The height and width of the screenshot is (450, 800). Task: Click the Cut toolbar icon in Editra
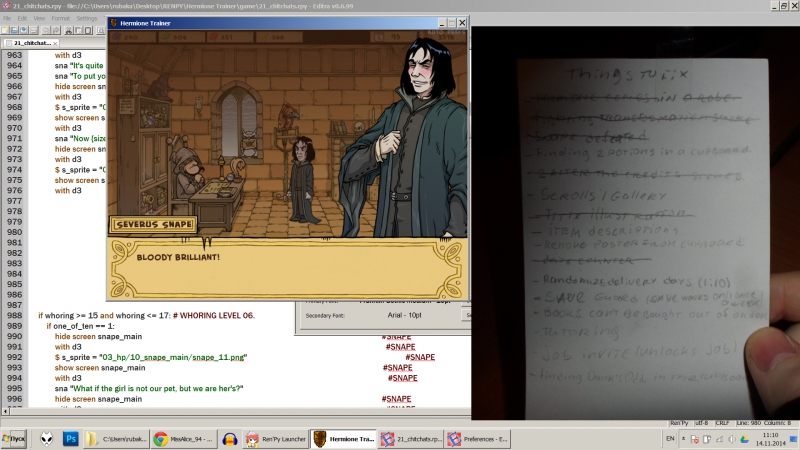69,31
